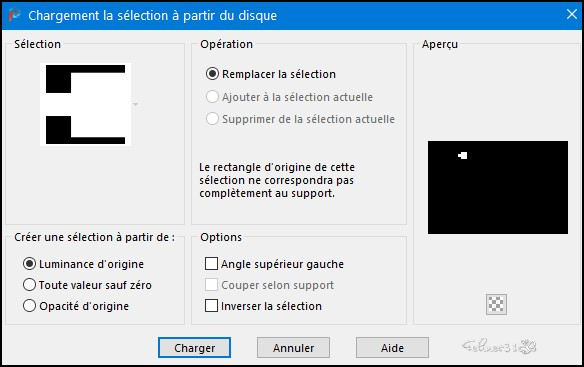This screenshot has width=584, height=367.
Task: Click the black Aperçu preview image
Action: 498,187
